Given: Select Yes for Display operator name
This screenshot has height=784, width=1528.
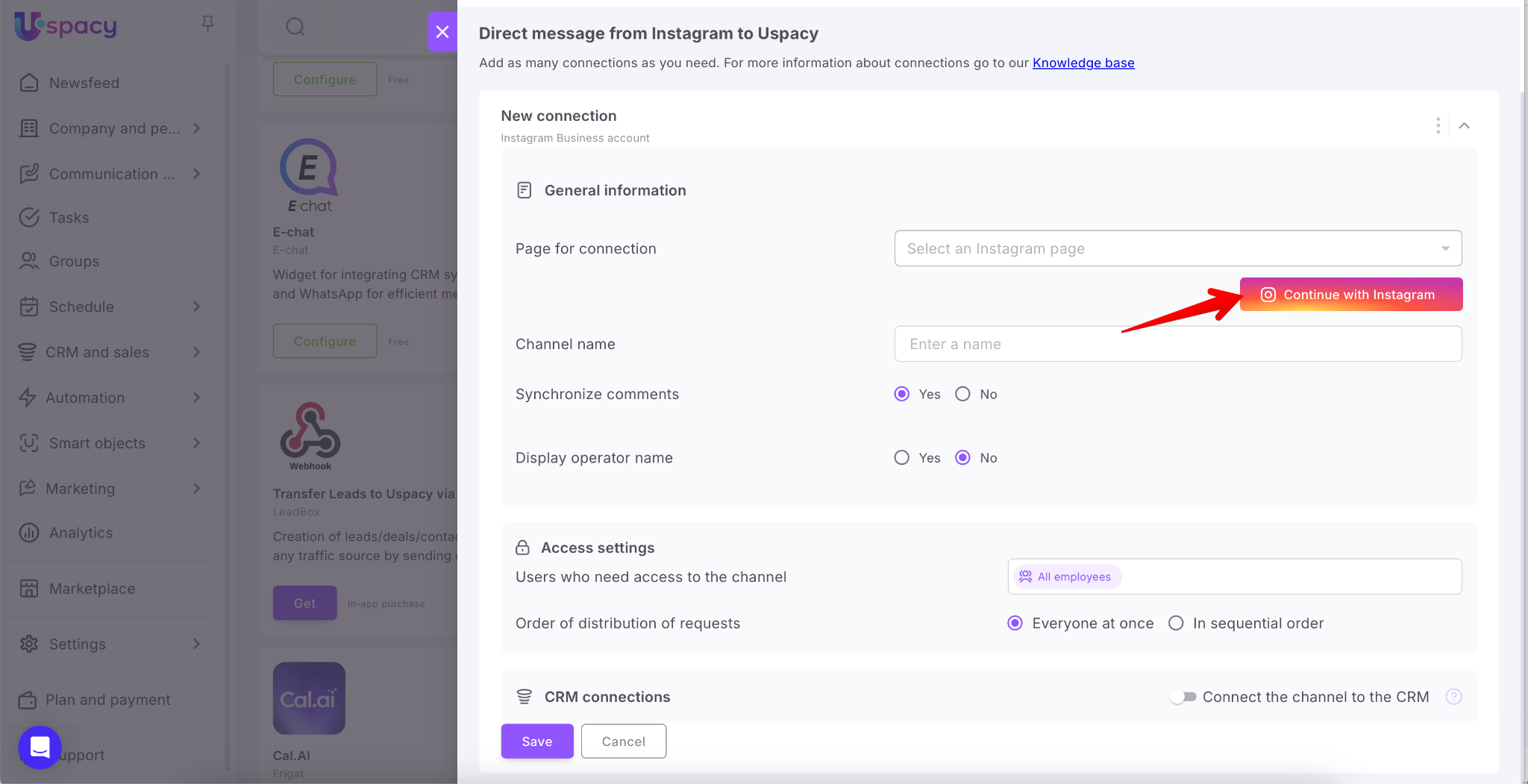Looking at the screenshot, I should point(902,457).
